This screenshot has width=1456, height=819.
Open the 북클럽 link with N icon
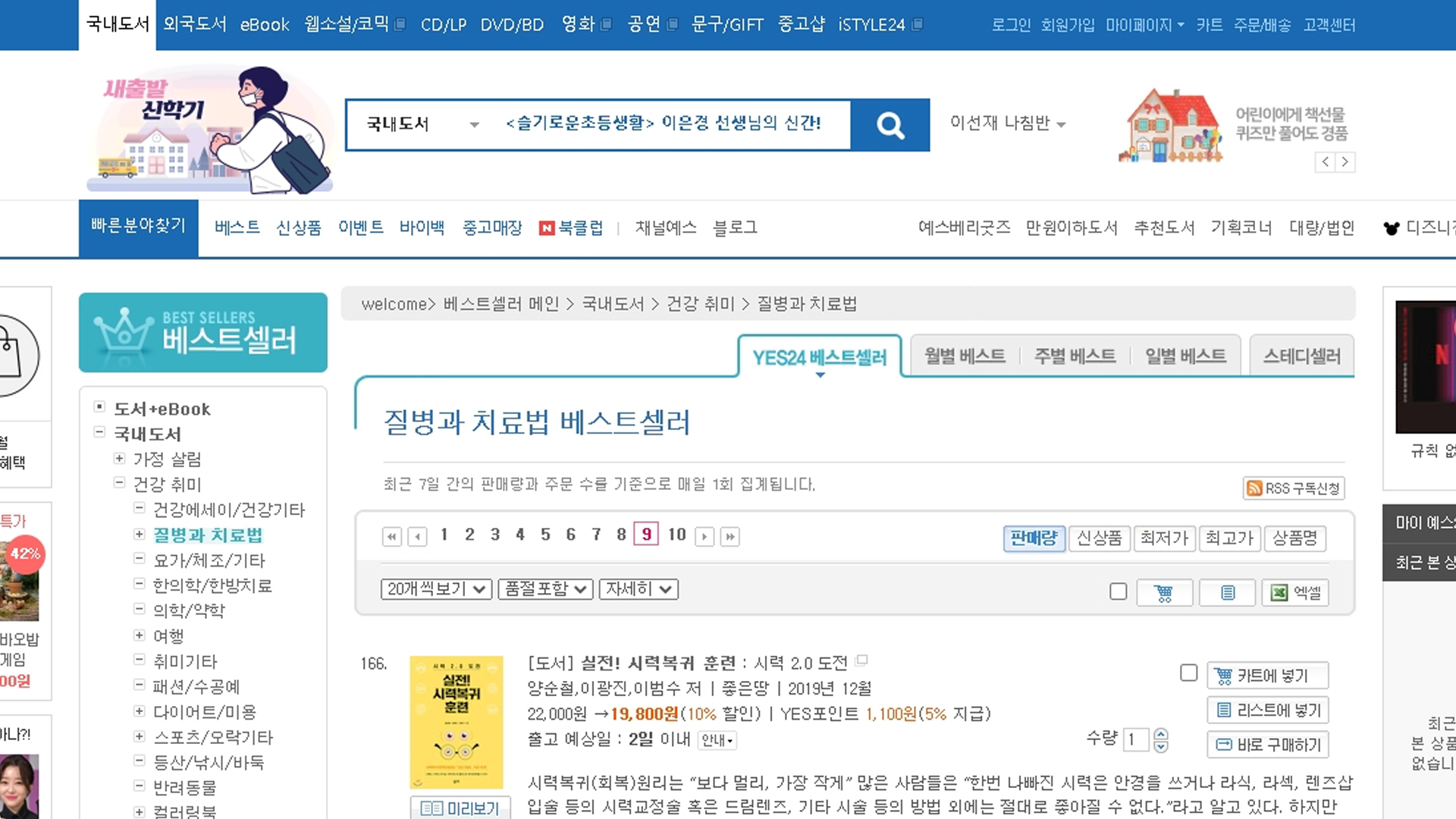click(x=571, y=227)
